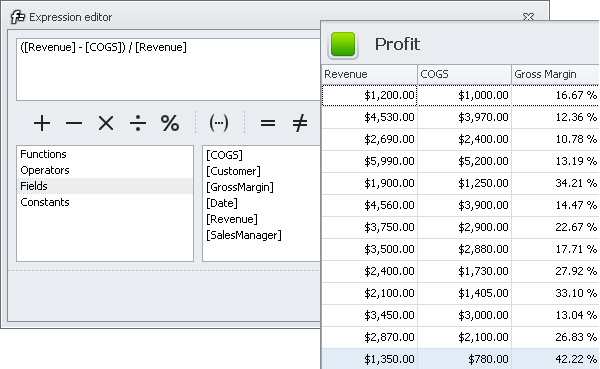Select Functions category in list
Screen dimensions: 600x369
105,154
